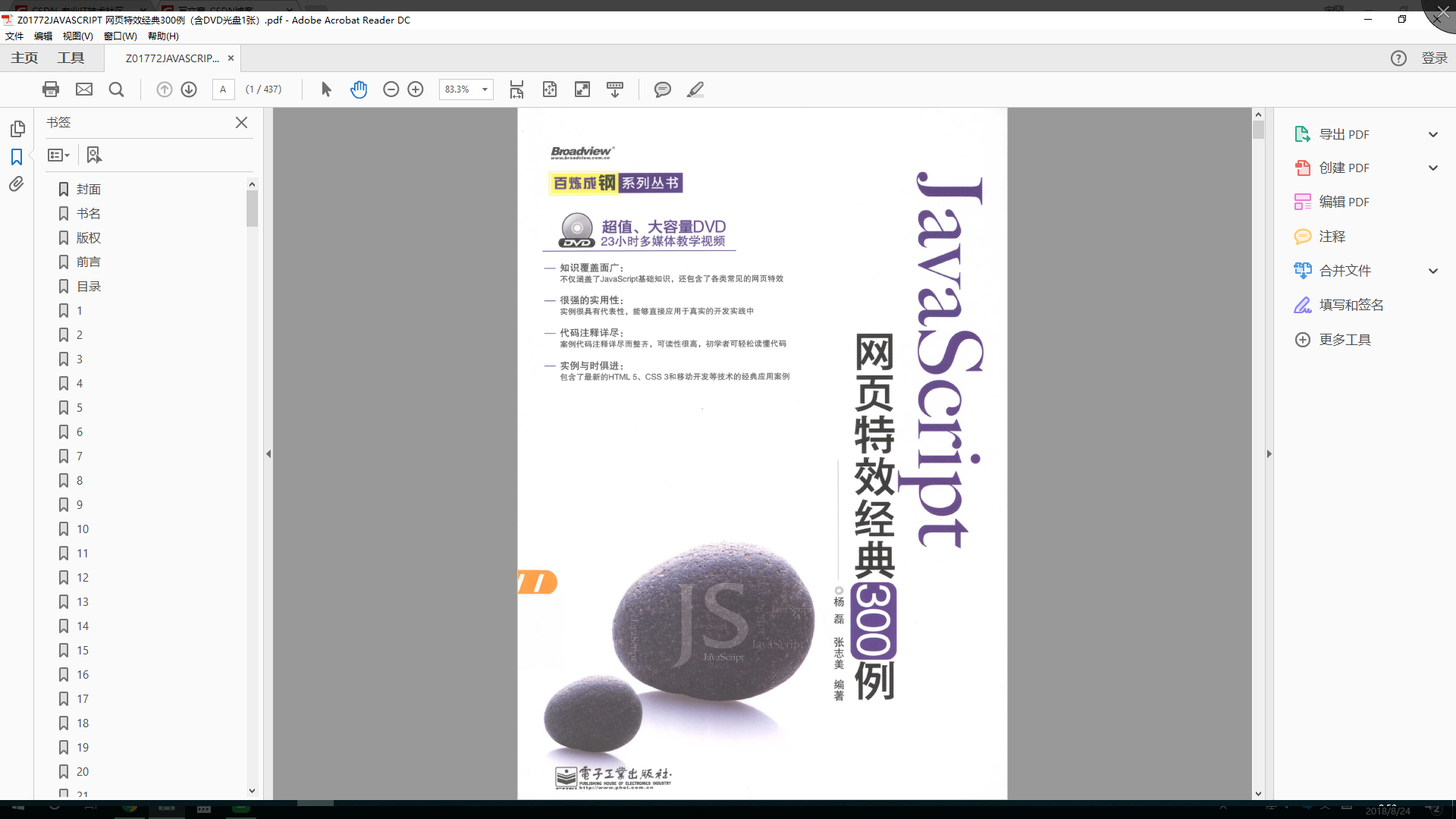Close the Z01772JAVASCRIP document tab
Image resolution: width=1456 pixels, height=819 pixels.
(231, 58)
